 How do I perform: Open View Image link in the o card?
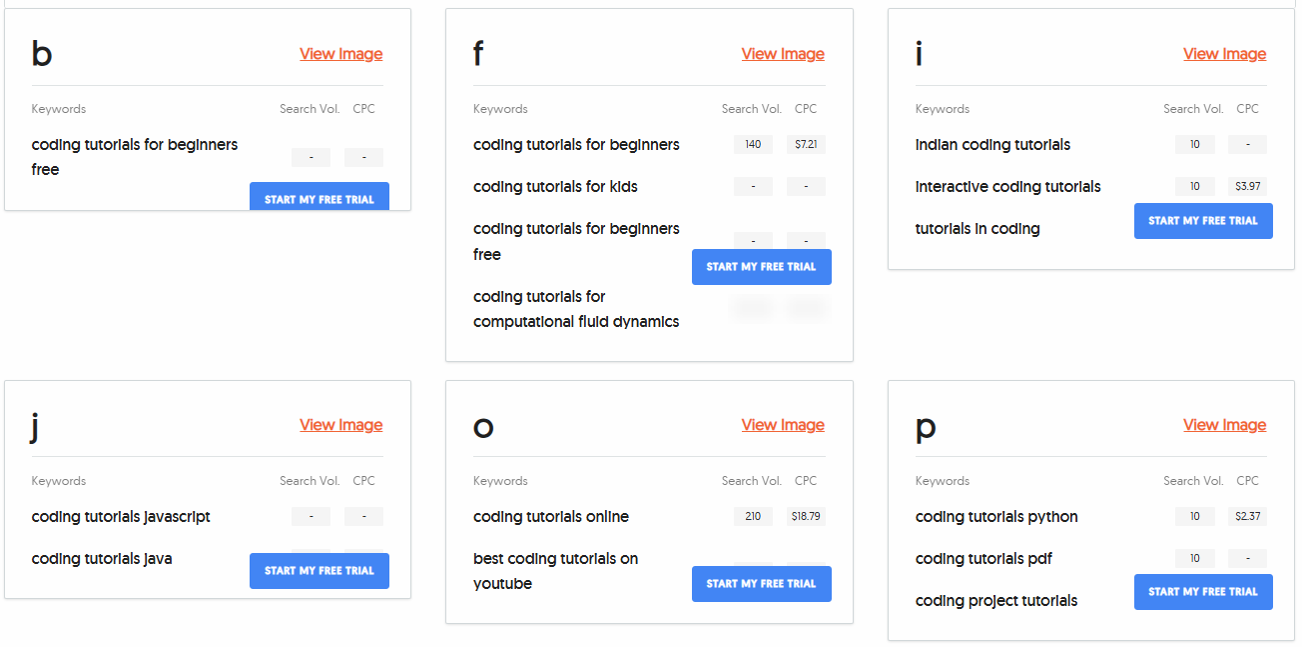[x=783, y=425]
